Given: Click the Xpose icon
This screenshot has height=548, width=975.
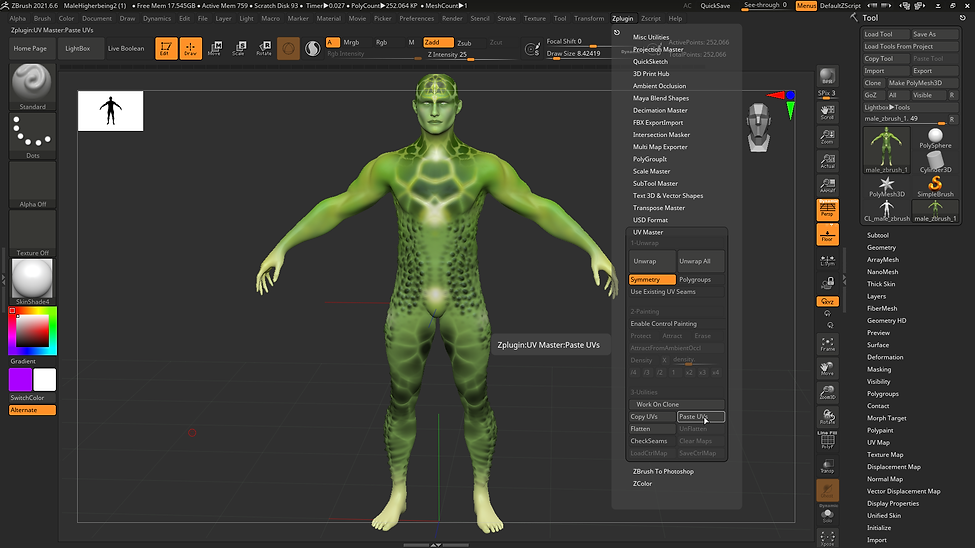Looking at the screenshot, I should tap(828, 538).
